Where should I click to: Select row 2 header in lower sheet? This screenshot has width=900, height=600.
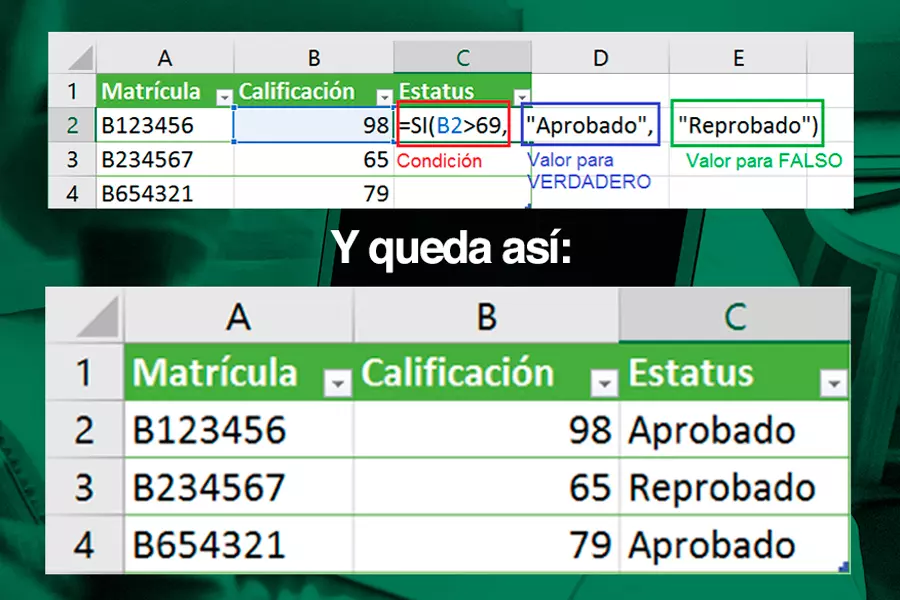tap(84, 429)
